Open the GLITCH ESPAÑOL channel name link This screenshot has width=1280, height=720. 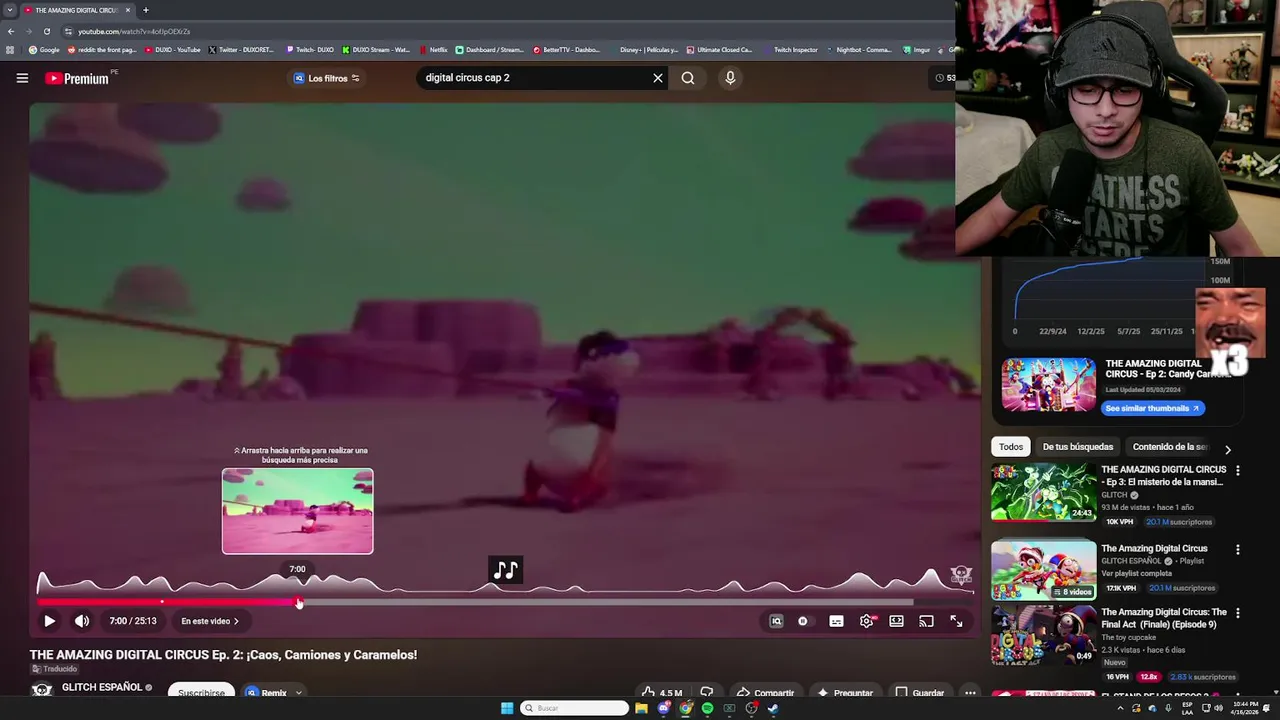tap(102, 688)
